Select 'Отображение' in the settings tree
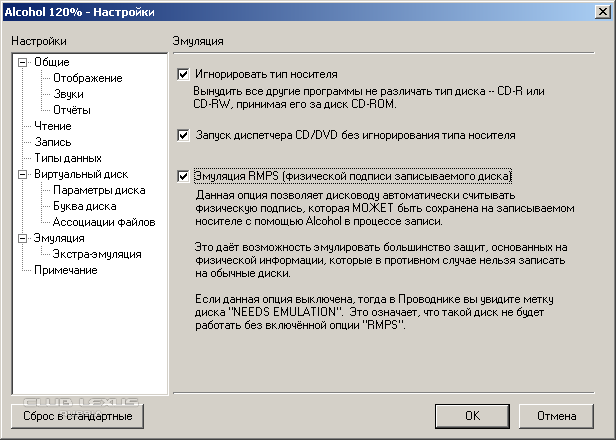616x440 pixels. pyautogui.click(x=87, y=78)
